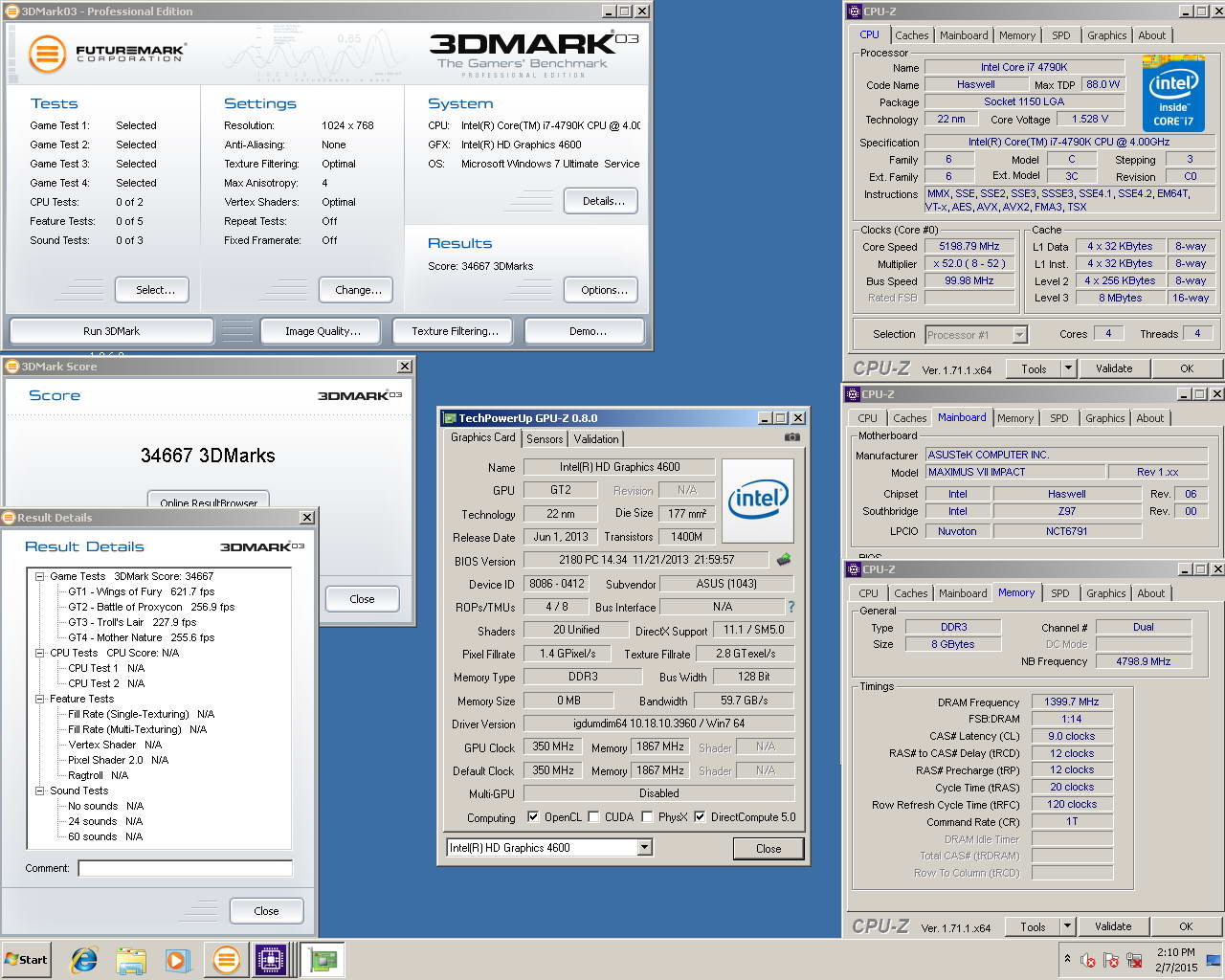Collapse the Feature Tests tree node
The width and height of the screenshot is (1225, 980).
coord(39,699)
